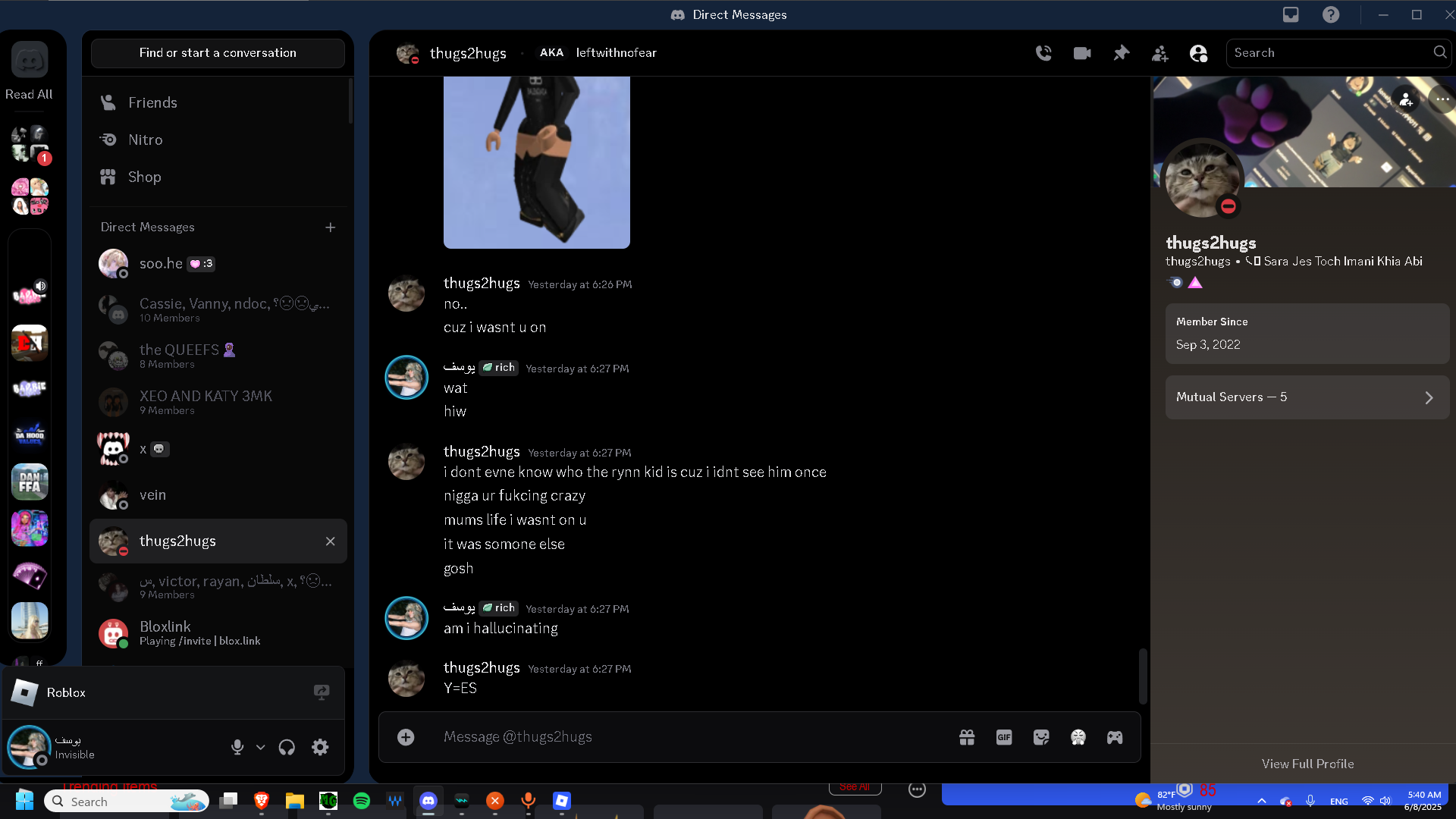1456x819 pixels.
Task: Hide the user profile panel
Action: 1198,53
